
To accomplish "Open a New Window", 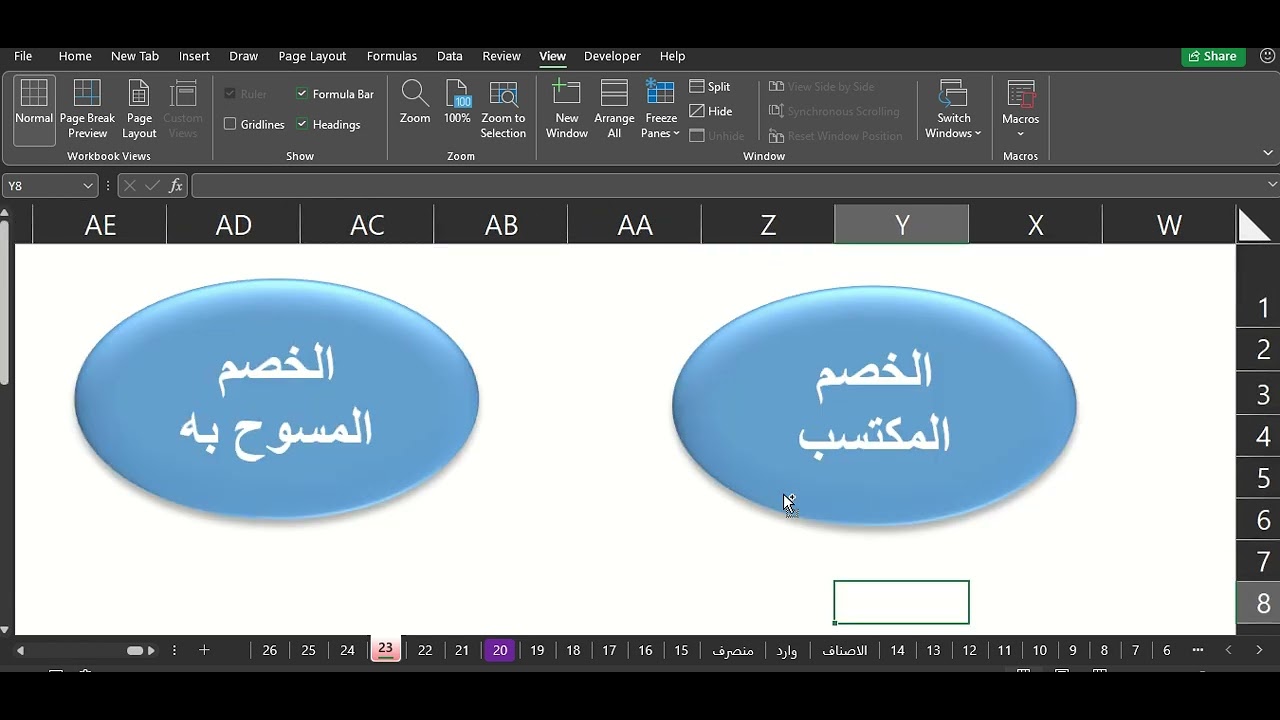I will [x=567, y=110].
